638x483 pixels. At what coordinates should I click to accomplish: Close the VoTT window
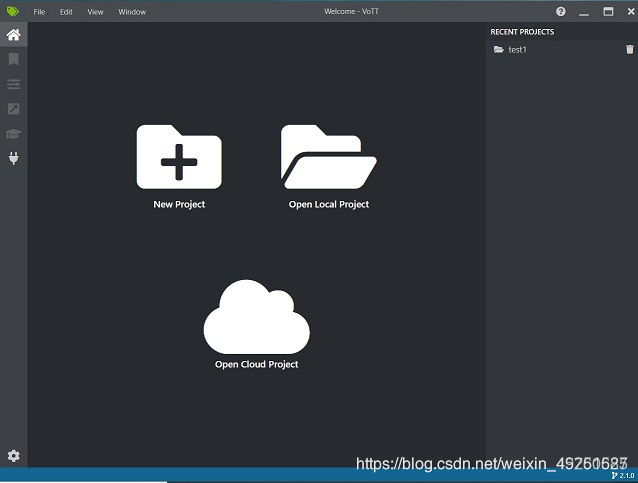tap(631, 11)
